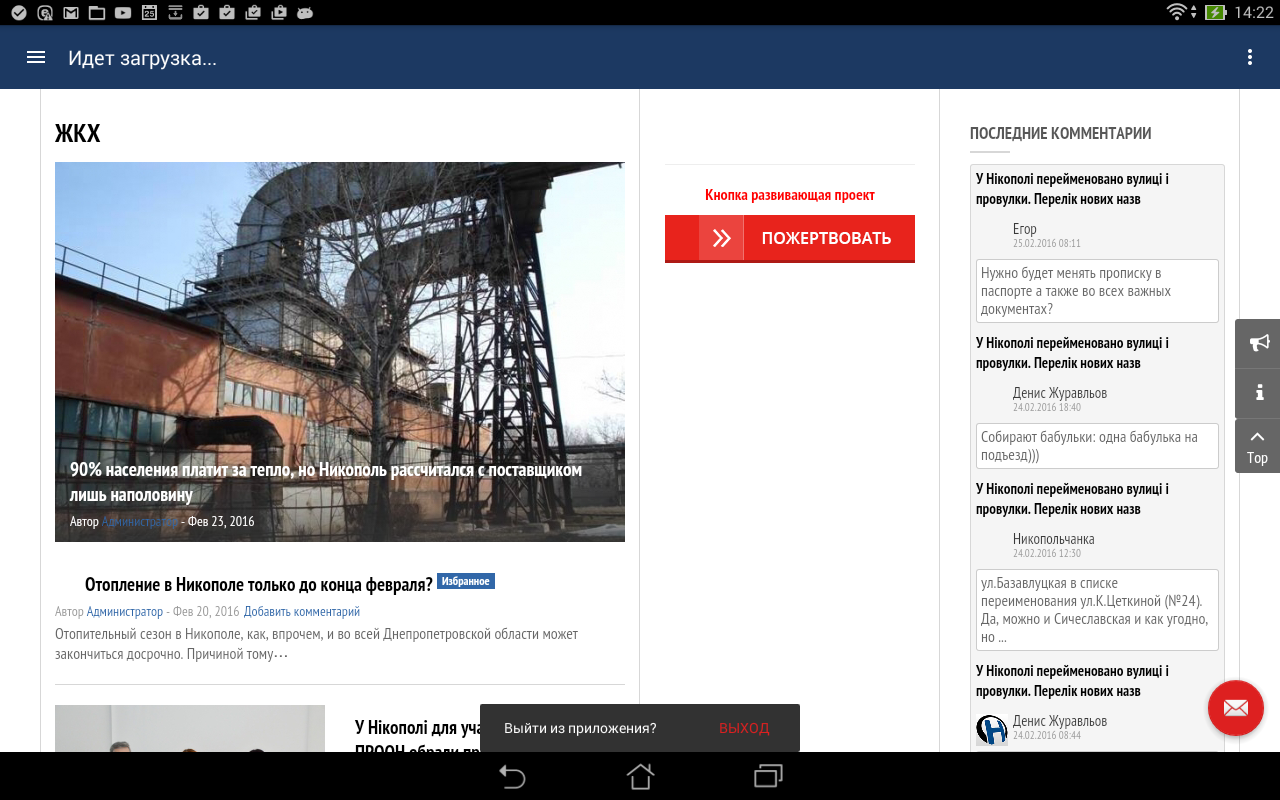Tap the Android home navigation button
Viewport: 1280px width, 800px height.
point(640,776)
